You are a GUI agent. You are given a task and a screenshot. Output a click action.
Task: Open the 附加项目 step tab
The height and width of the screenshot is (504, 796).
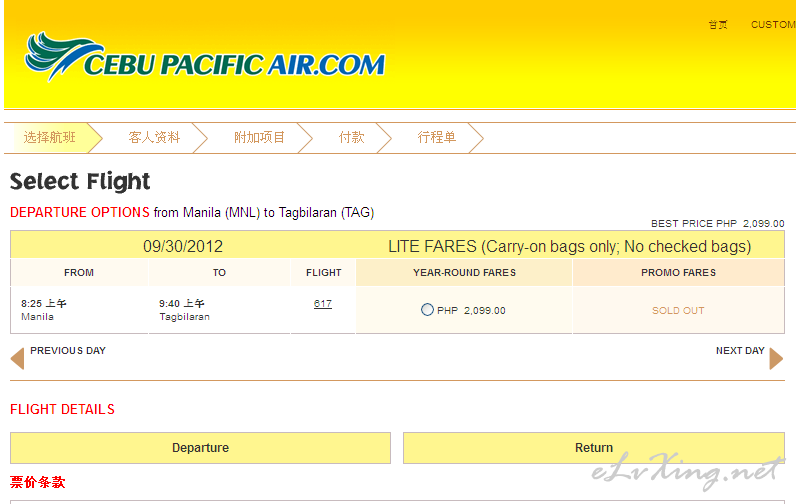click(259, 138)
